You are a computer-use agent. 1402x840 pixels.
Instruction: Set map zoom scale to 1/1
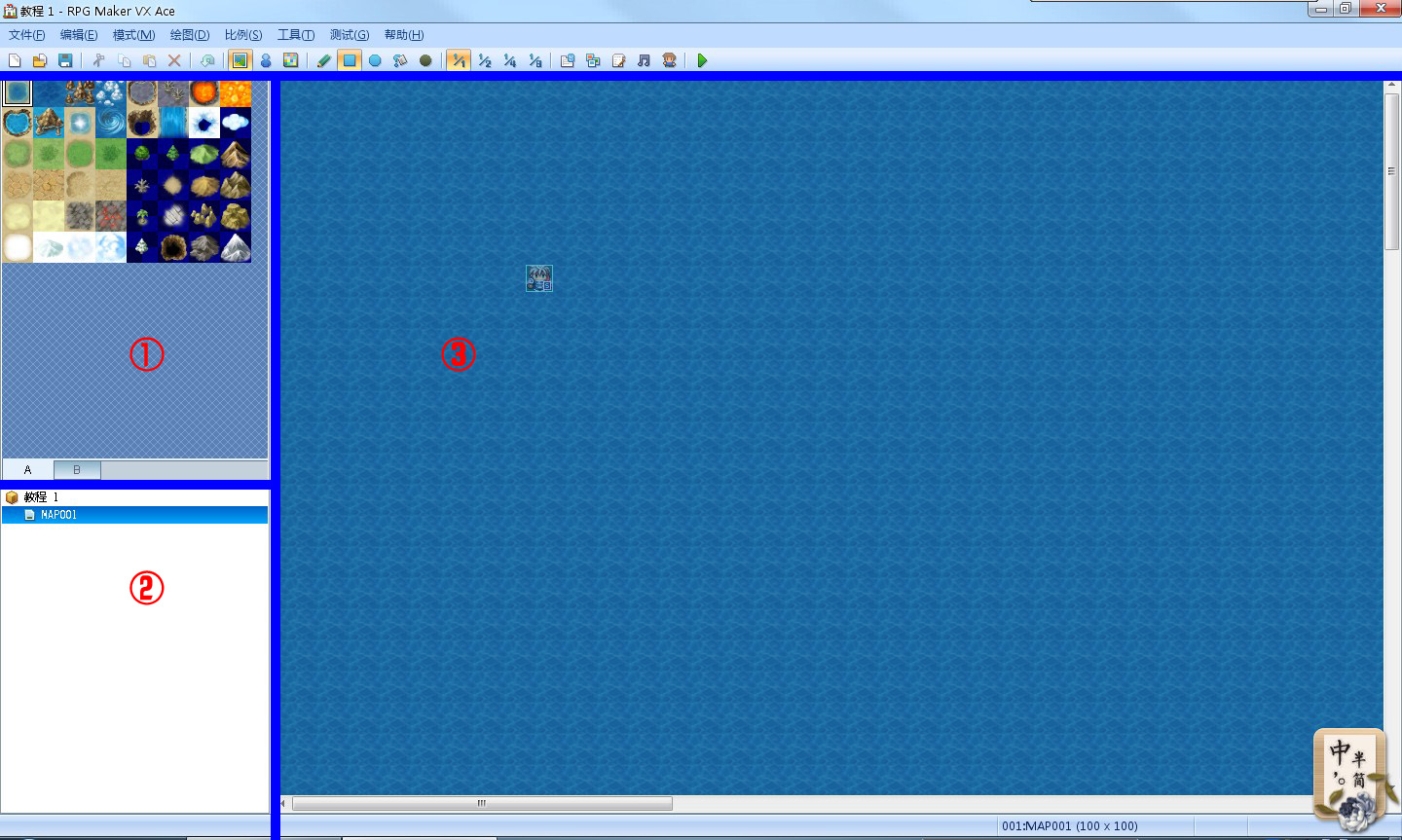point(459,60)
